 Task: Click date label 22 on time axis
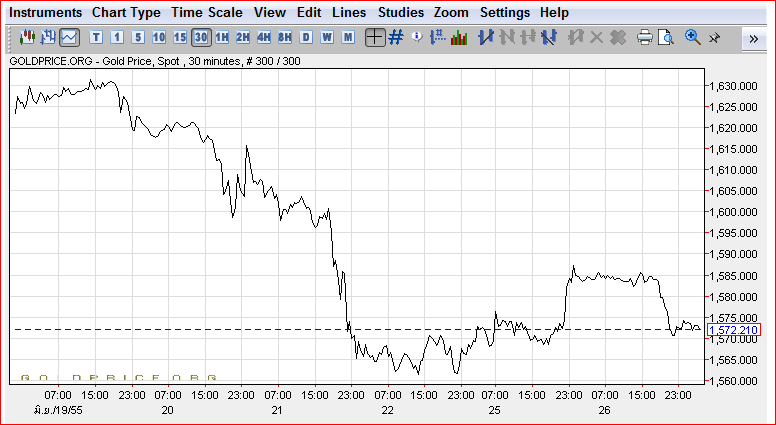pyautogui.click(x=387, y=411)
